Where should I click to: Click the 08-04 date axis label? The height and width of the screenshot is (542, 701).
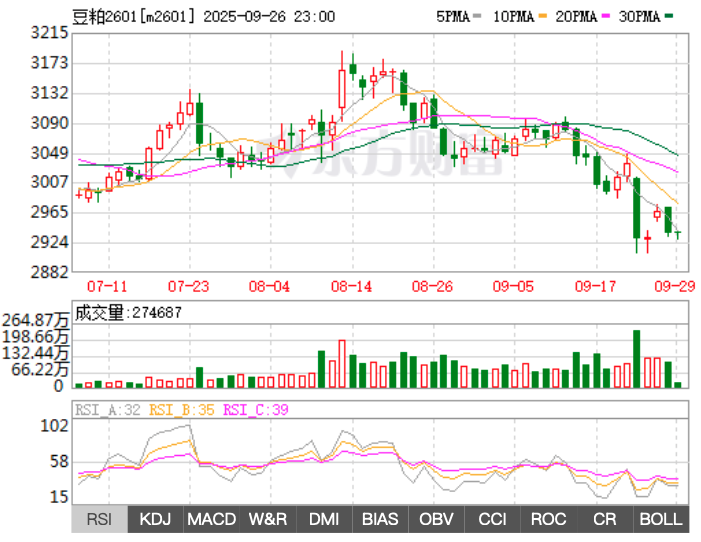270,286
